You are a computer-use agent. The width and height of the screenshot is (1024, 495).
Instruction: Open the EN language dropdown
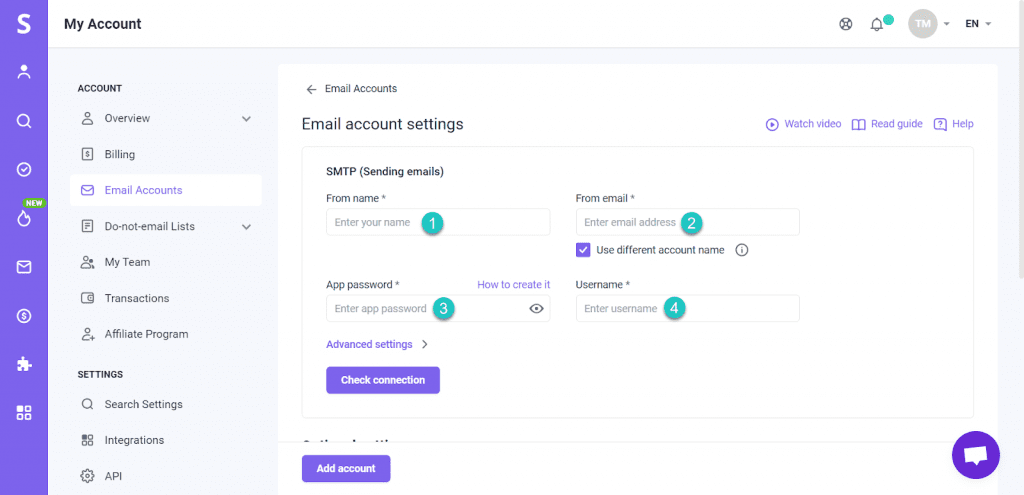[977, 24]
